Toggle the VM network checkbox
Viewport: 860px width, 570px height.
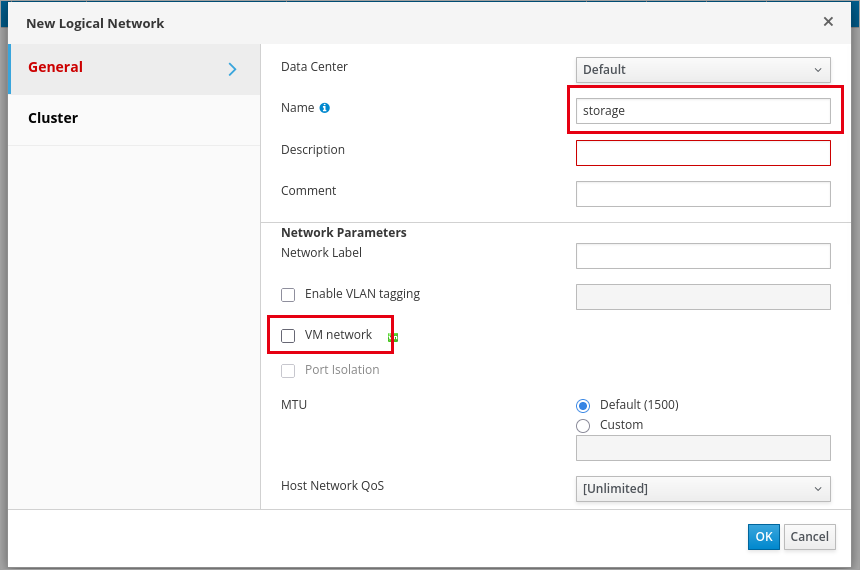[288, 335]
